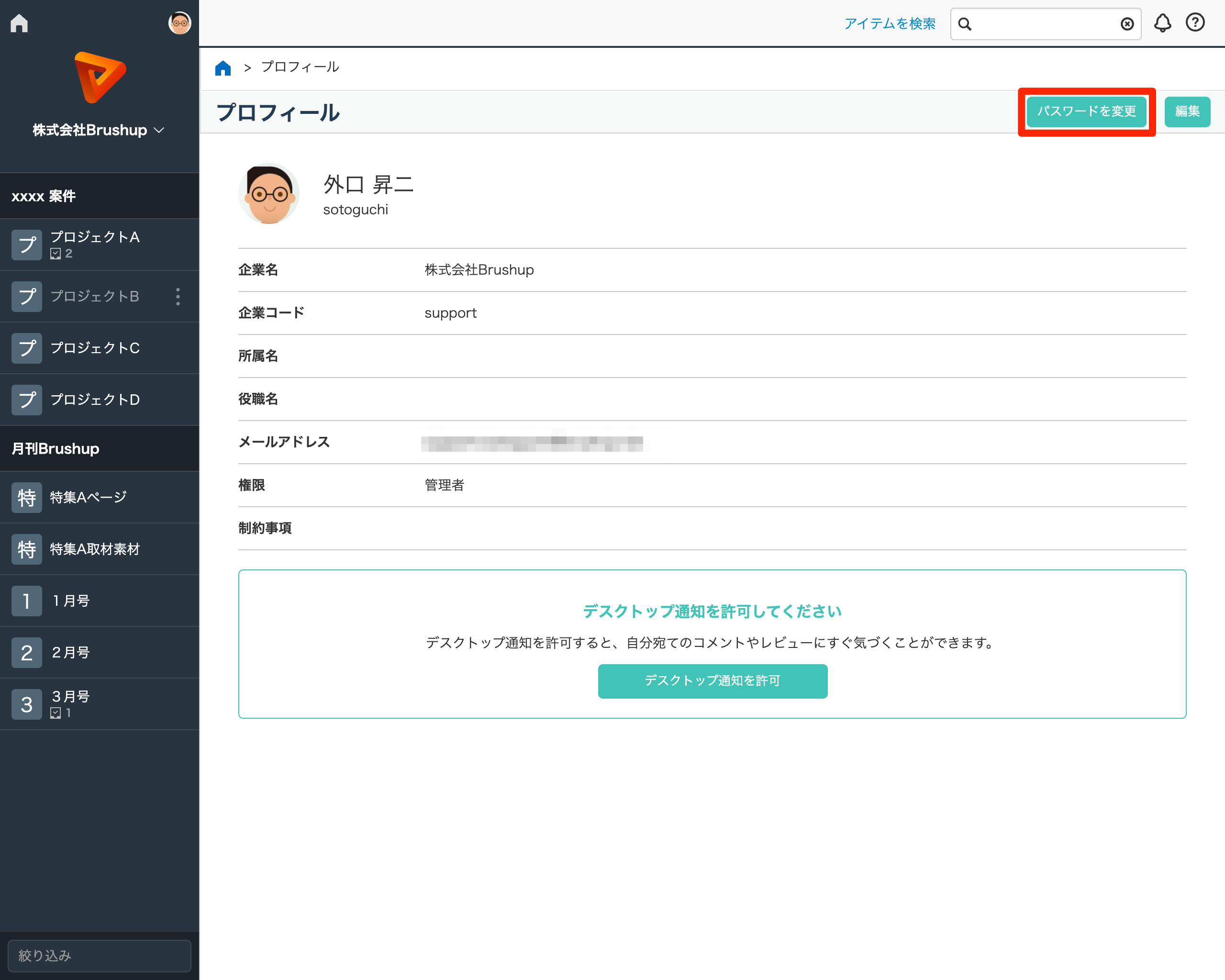Click the 特集Aページ square icon
This screenshot has width=1225, height=980.
click(x=27, y=498)
